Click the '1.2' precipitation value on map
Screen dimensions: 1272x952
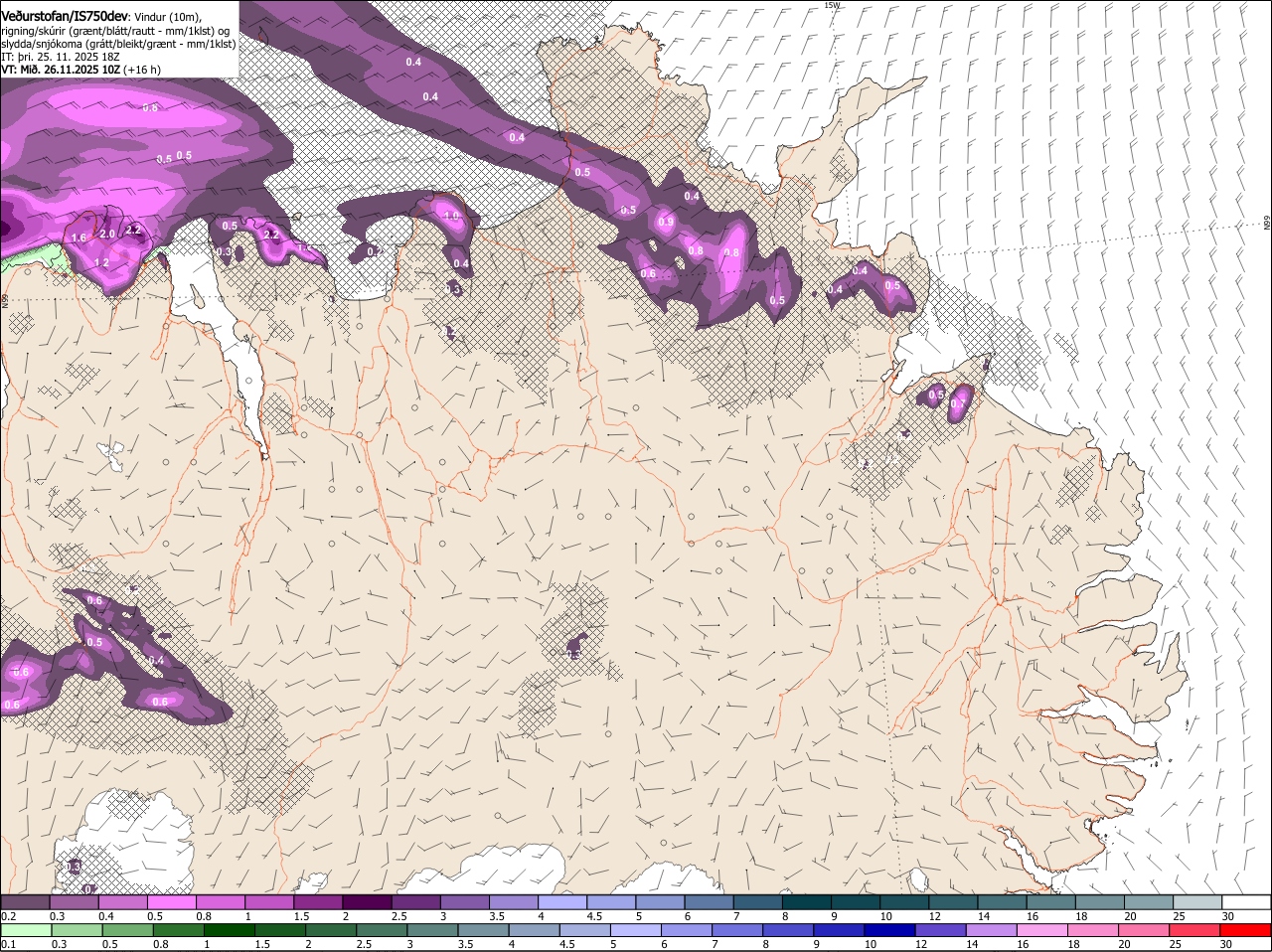pyautogui.click(x=100, y=263)
